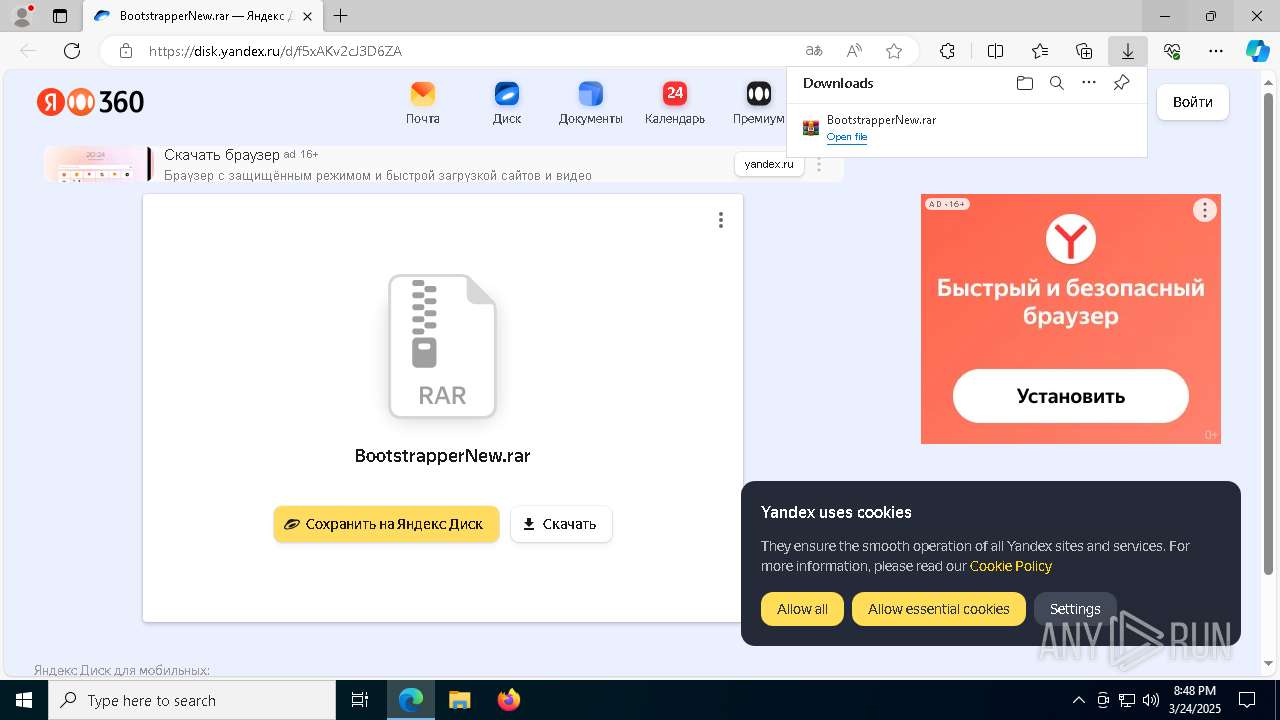Click the browser Downloads toolbar icon

coord(1127,51)
